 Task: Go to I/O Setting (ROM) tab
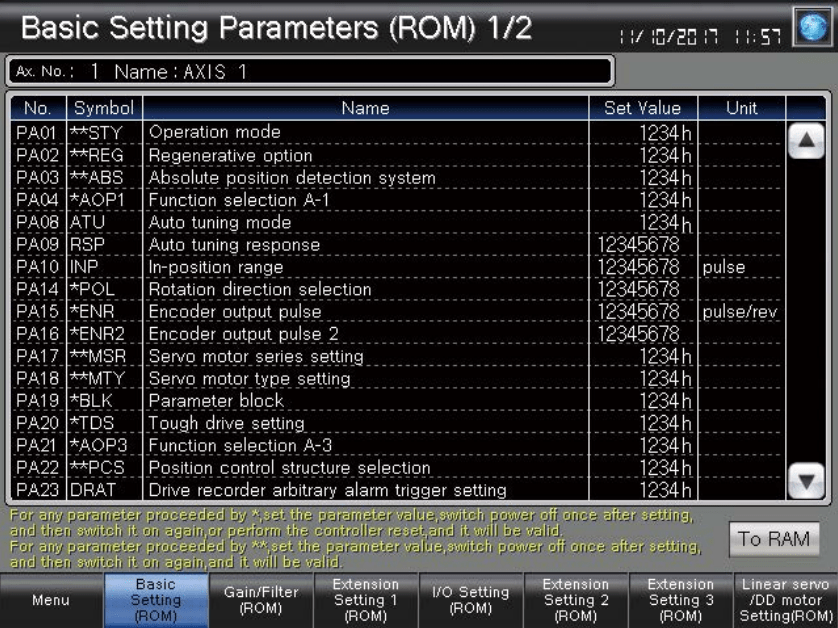(x=470, y=601)
